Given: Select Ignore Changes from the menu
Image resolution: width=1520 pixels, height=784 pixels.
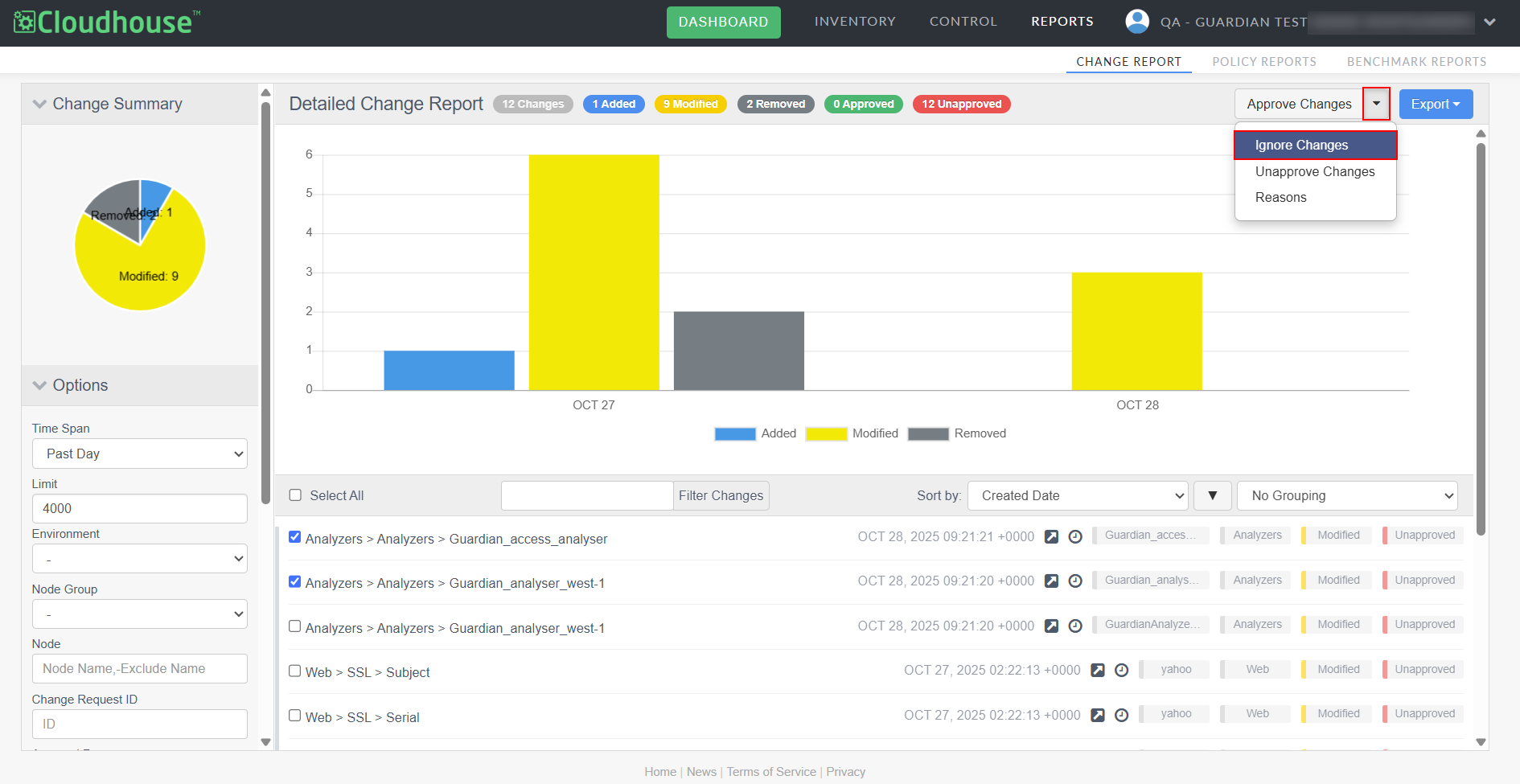Looking at the screenshot, I should [1315, 146].
